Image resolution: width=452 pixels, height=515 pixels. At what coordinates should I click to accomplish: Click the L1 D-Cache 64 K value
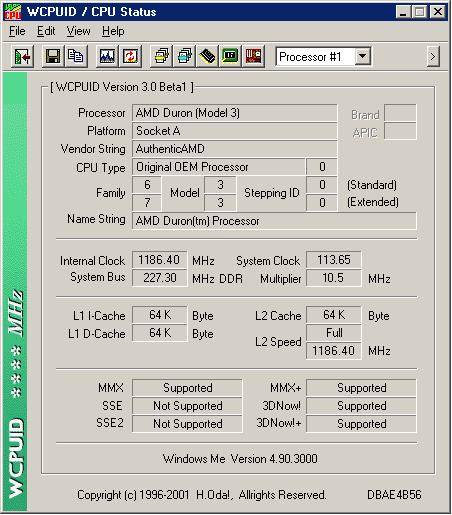coord(159,333)
